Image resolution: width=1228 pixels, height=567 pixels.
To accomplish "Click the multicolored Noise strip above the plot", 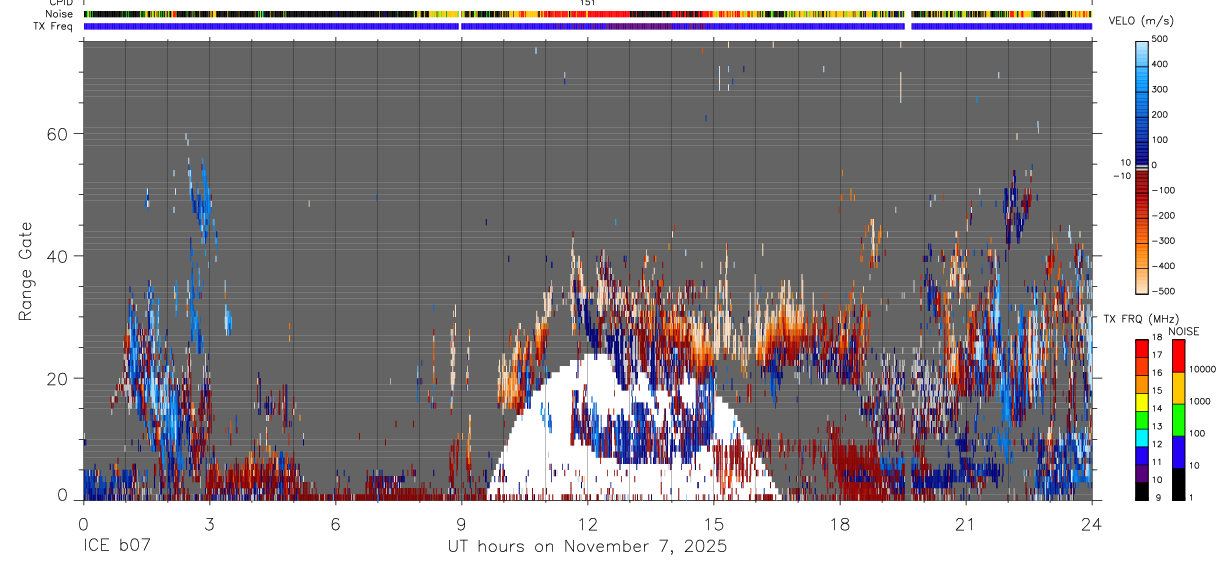I will pyautogui.click(x=588, y=14).
